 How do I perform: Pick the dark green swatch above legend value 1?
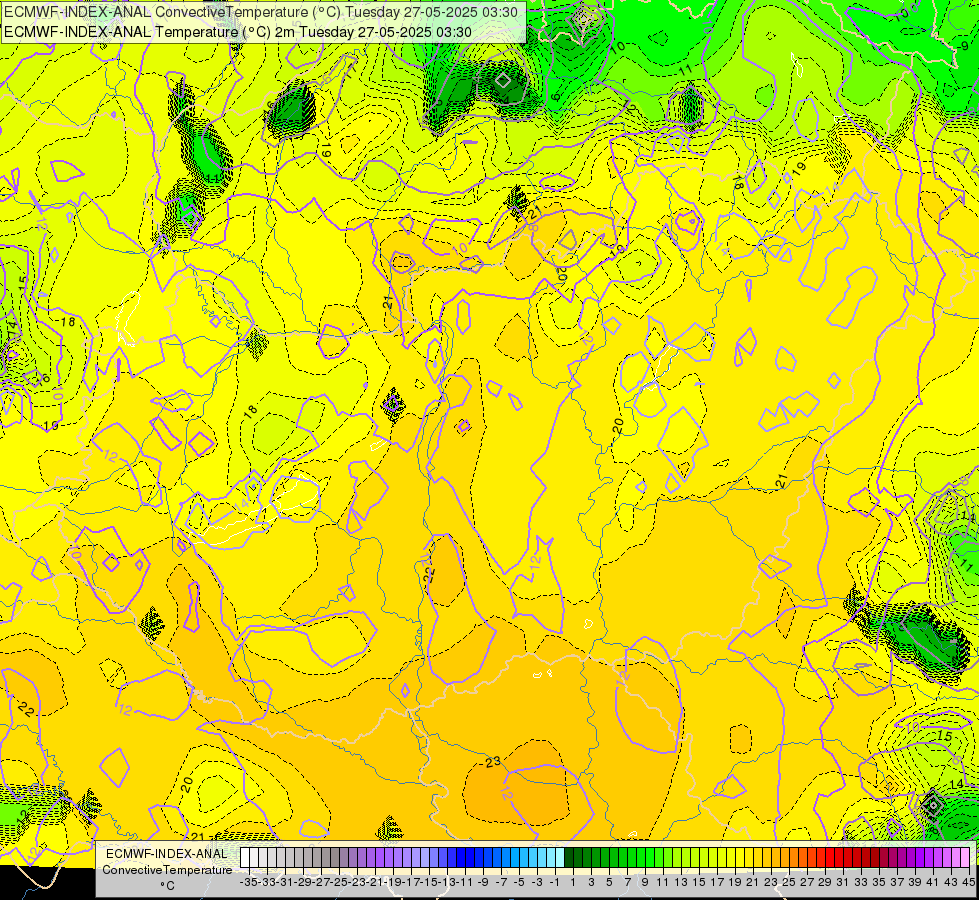pos(569,858)
